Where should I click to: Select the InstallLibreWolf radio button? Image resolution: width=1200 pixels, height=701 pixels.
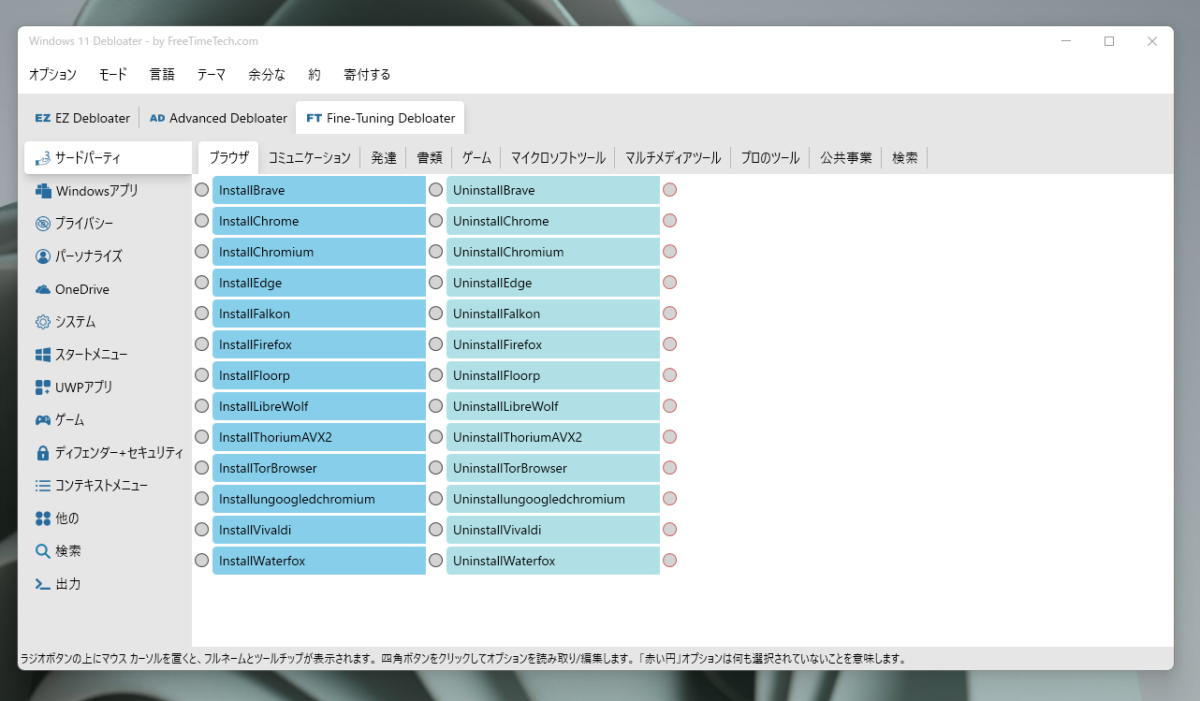coord(201,406)
